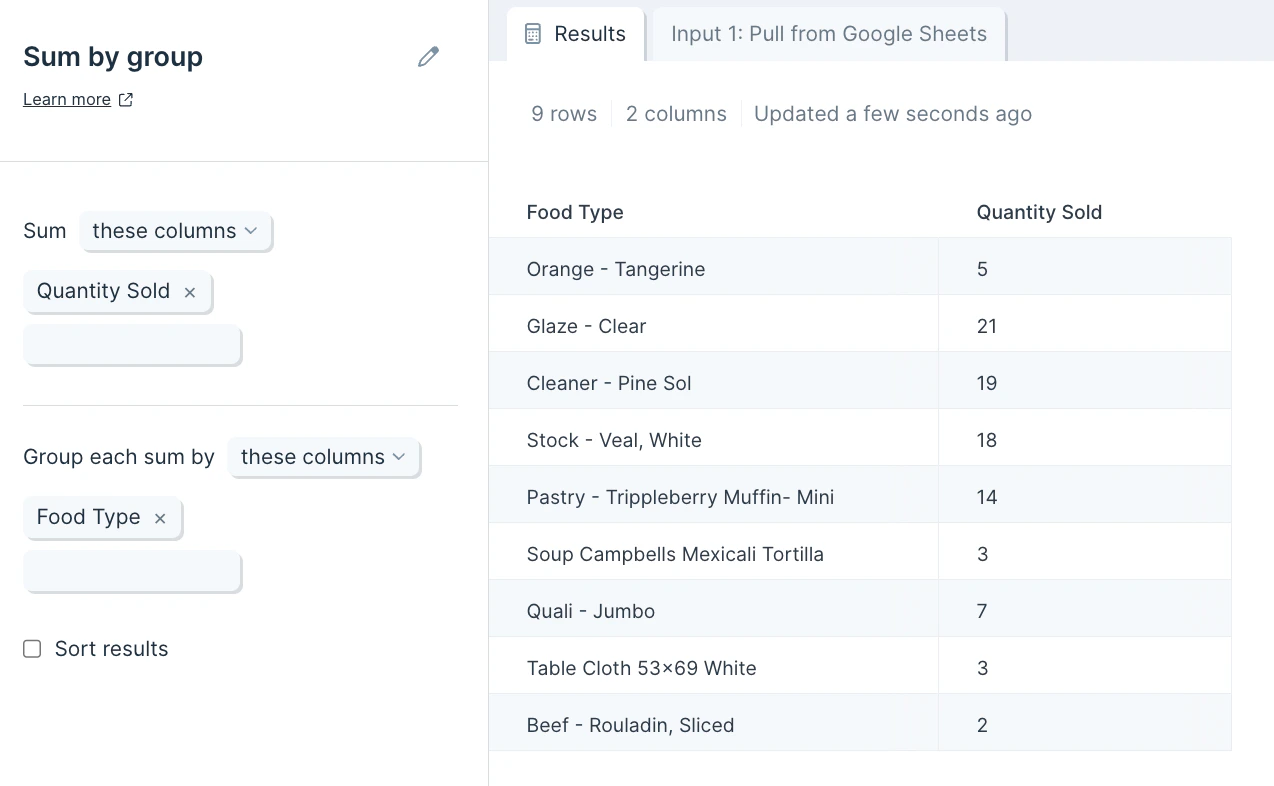
Task: Click the empty field below Food Type tag
Action: (x=132, y=571)
